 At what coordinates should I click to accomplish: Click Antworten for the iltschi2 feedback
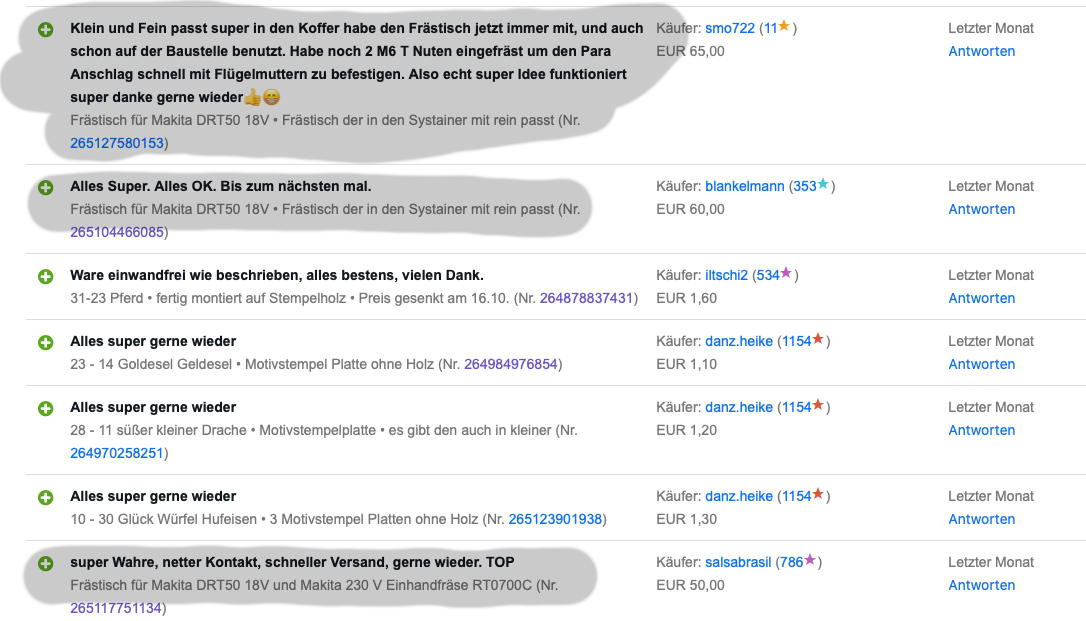point(981,298)
